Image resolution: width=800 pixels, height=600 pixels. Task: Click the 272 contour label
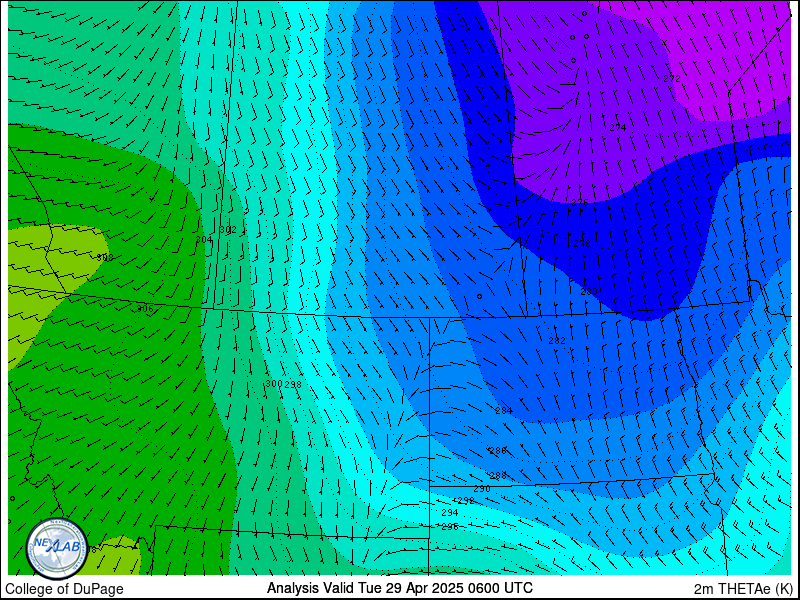672,79
